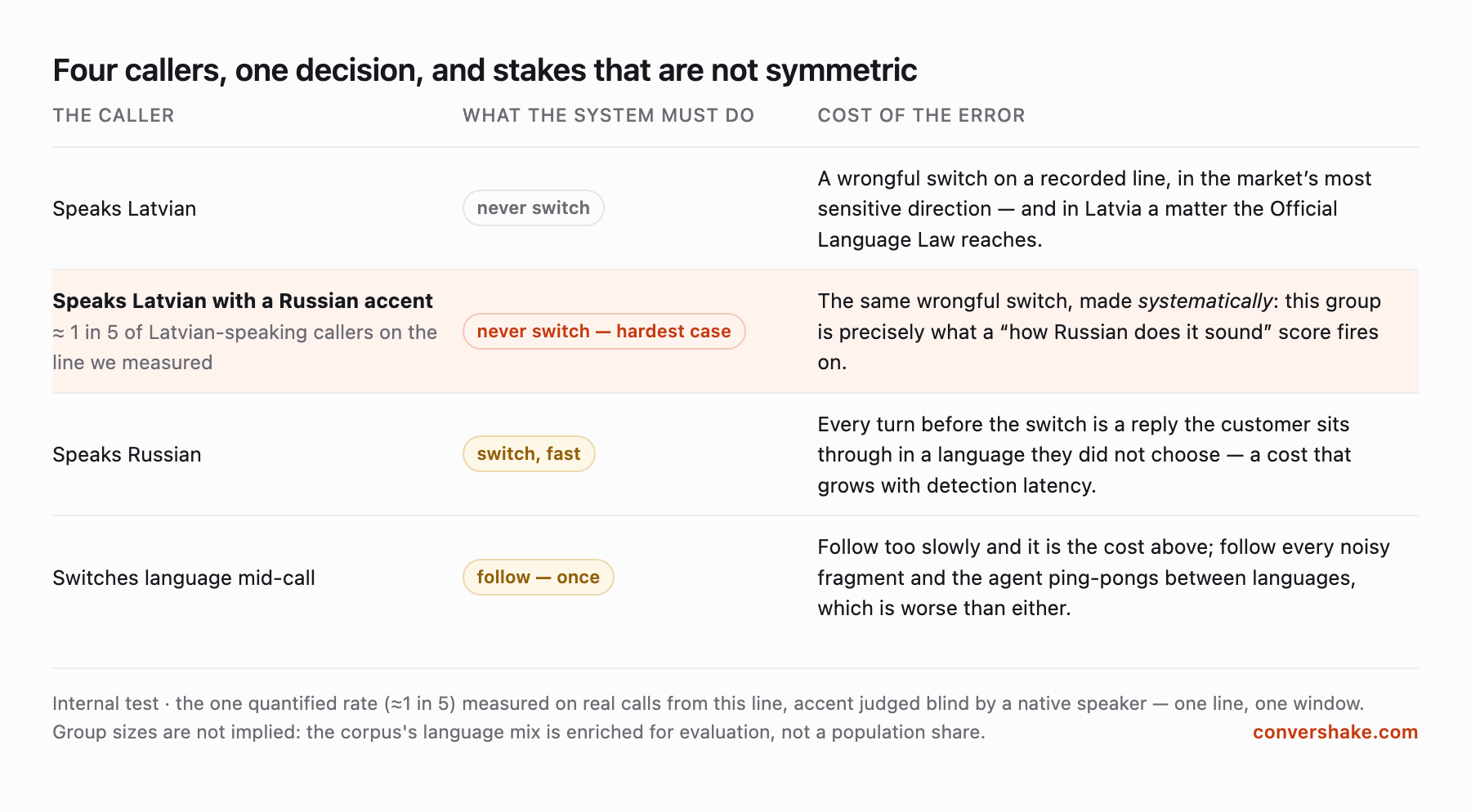Image resolution: width=1471 pixels, height=812 pixels.
Task: Click the "1 in 5 of Latvian-speaking callers" subtext
Action: (x=245, y=347)
